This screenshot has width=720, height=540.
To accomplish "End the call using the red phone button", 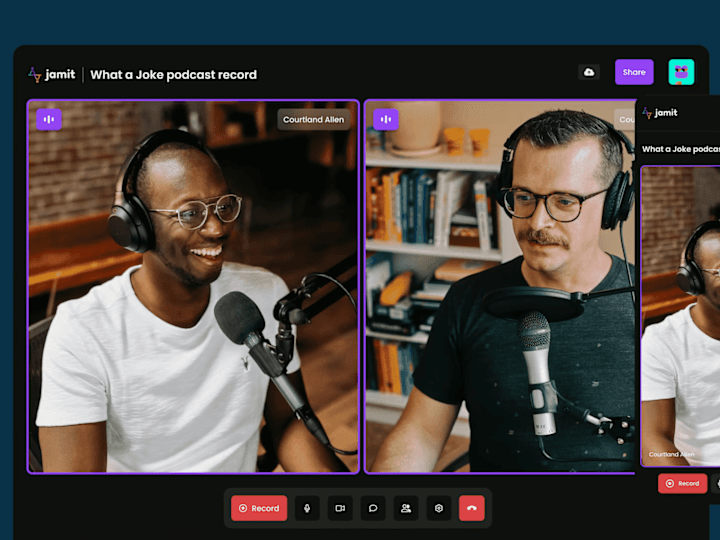I will [x=472, y=508].
